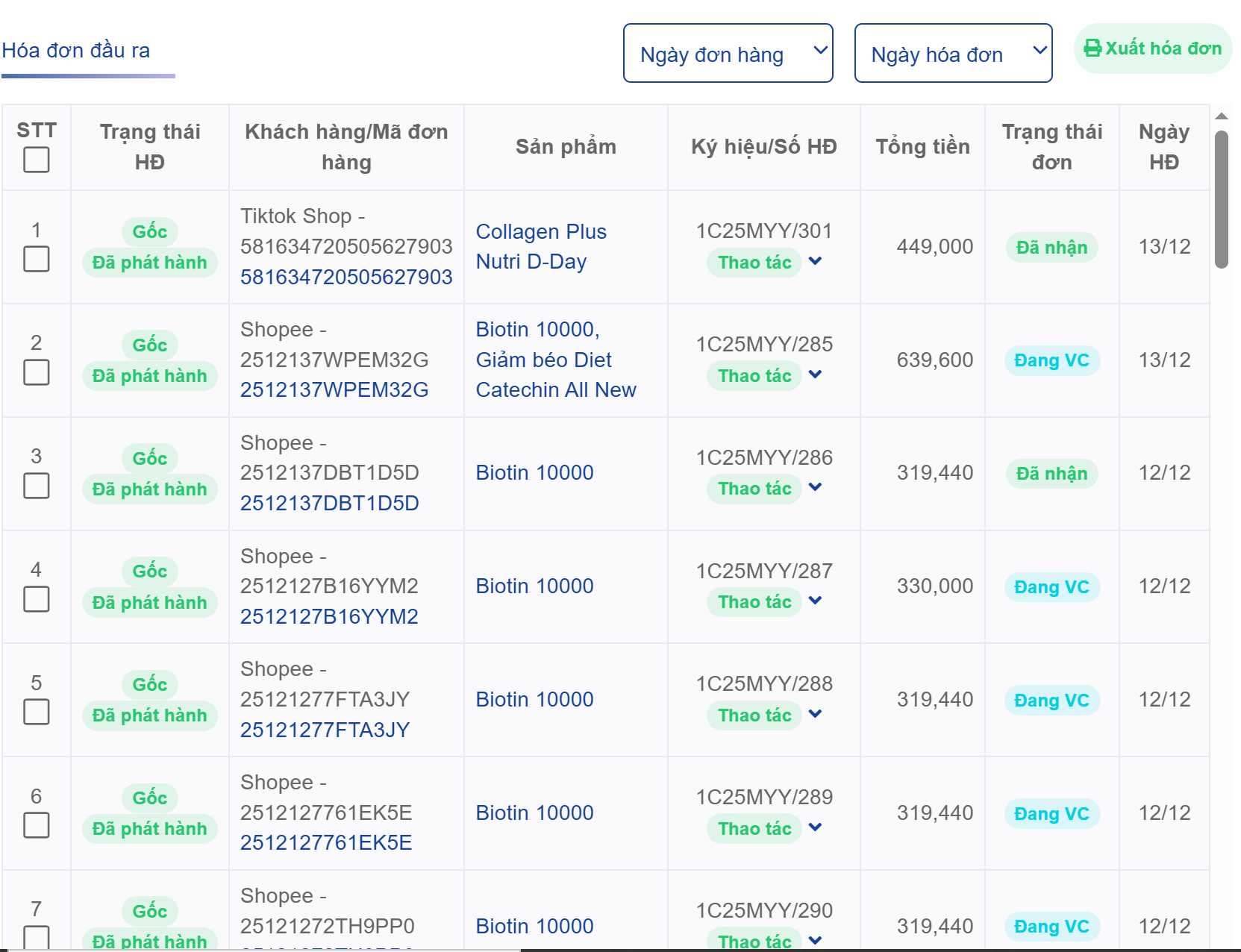1241x952 pixels.
Task: Switch to the Hóa đơn đầu ra tab
Action: [x=77, y=50]
